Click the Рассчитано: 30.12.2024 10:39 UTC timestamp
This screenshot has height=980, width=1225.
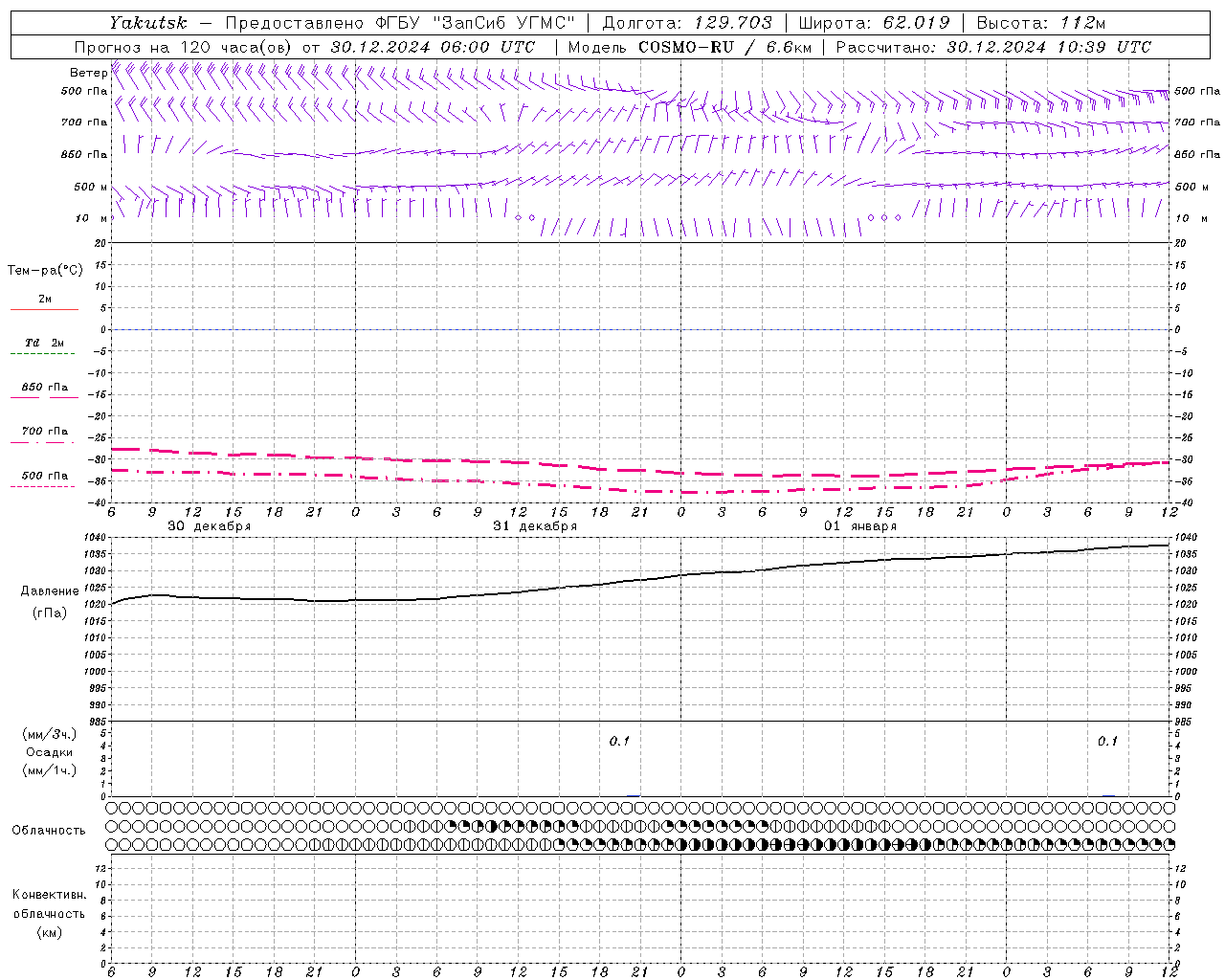pyautogui.click(x=993, y=47)
